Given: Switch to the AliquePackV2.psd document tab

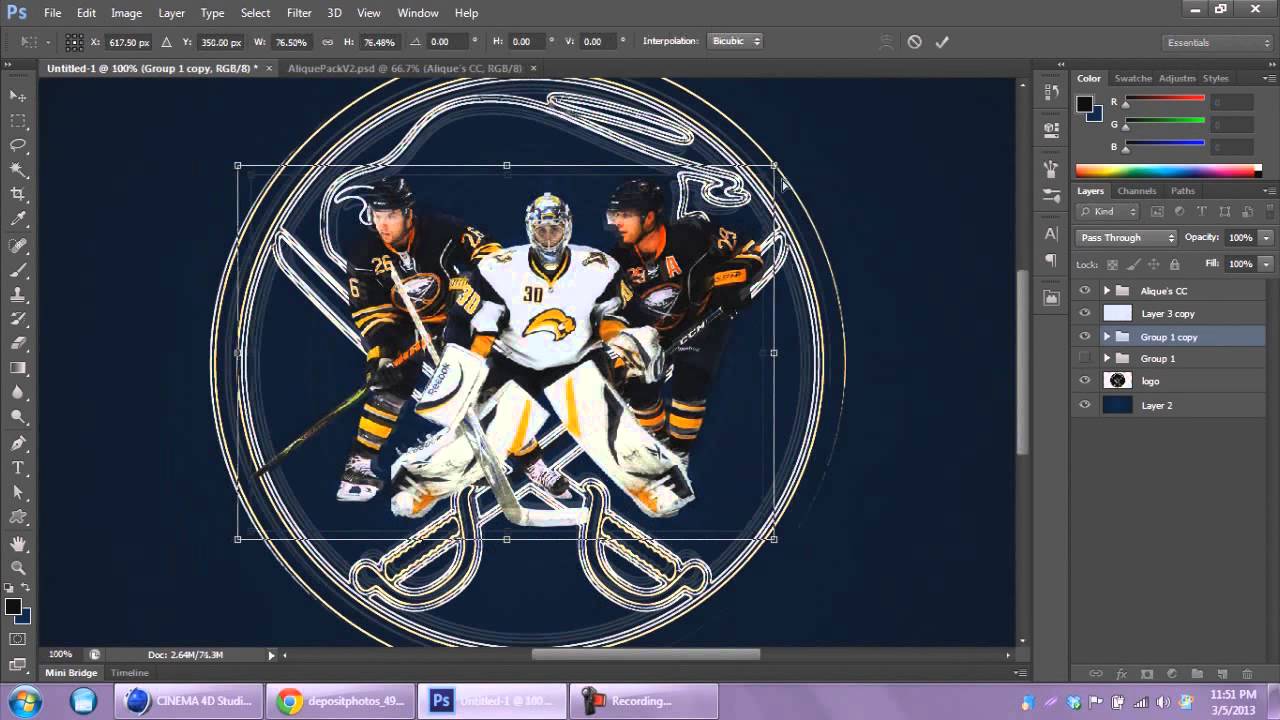Looking at the screenshot, I should [x=405, y=68].
